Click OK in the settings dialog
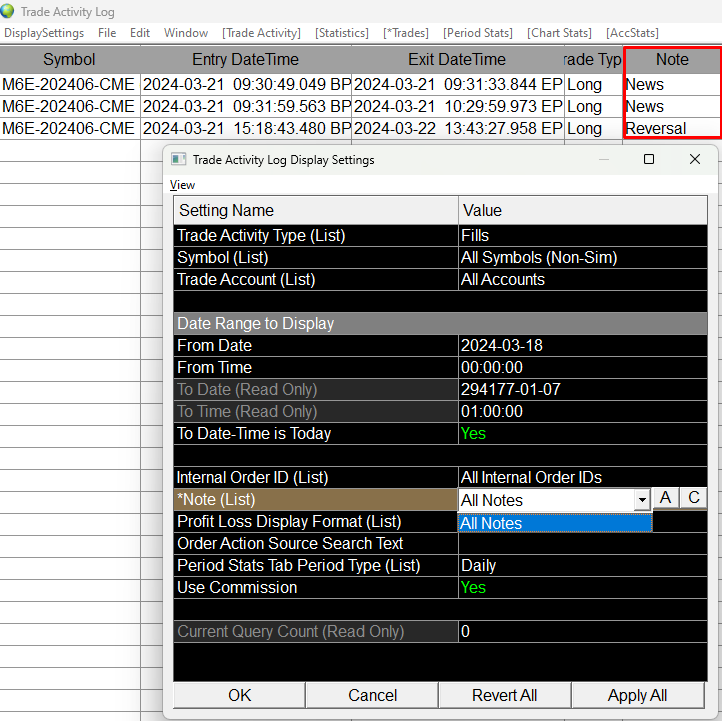The image size is (722, 721). (239, 695)
